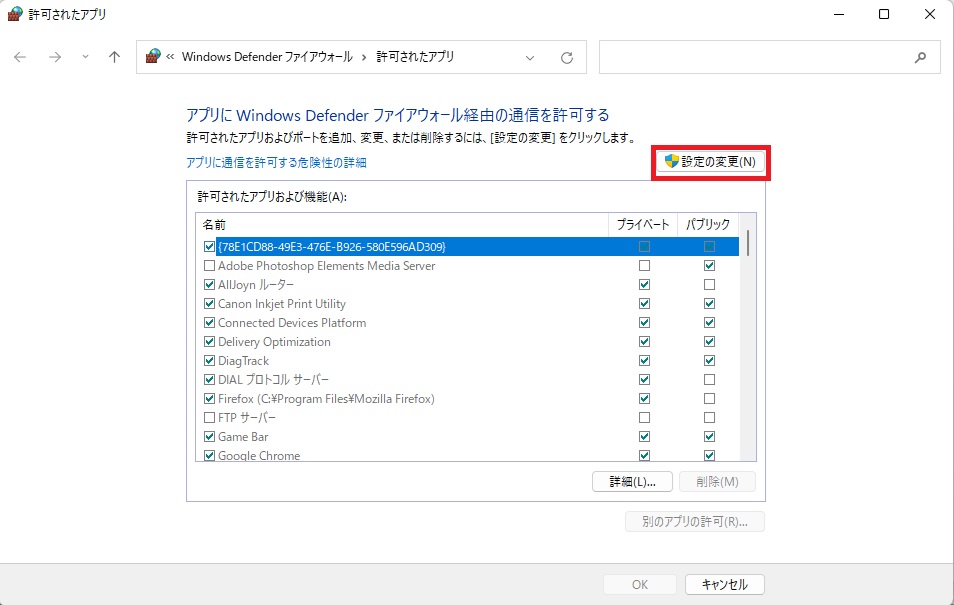
Task: Click the 名前 column header
Action: click(402, 225)
